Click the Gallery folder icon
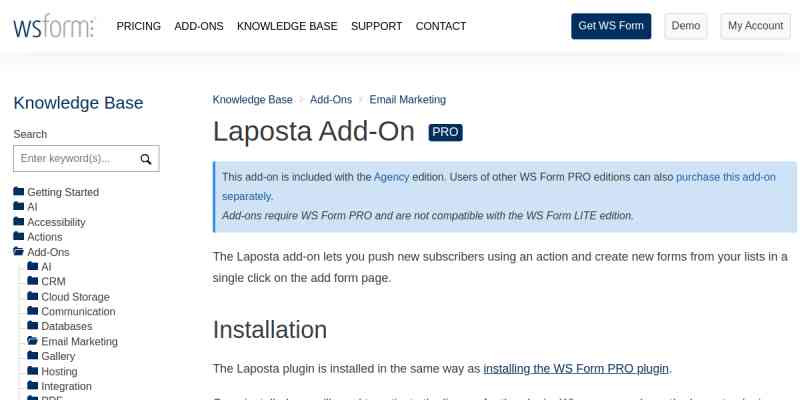 tap(32, 356)
